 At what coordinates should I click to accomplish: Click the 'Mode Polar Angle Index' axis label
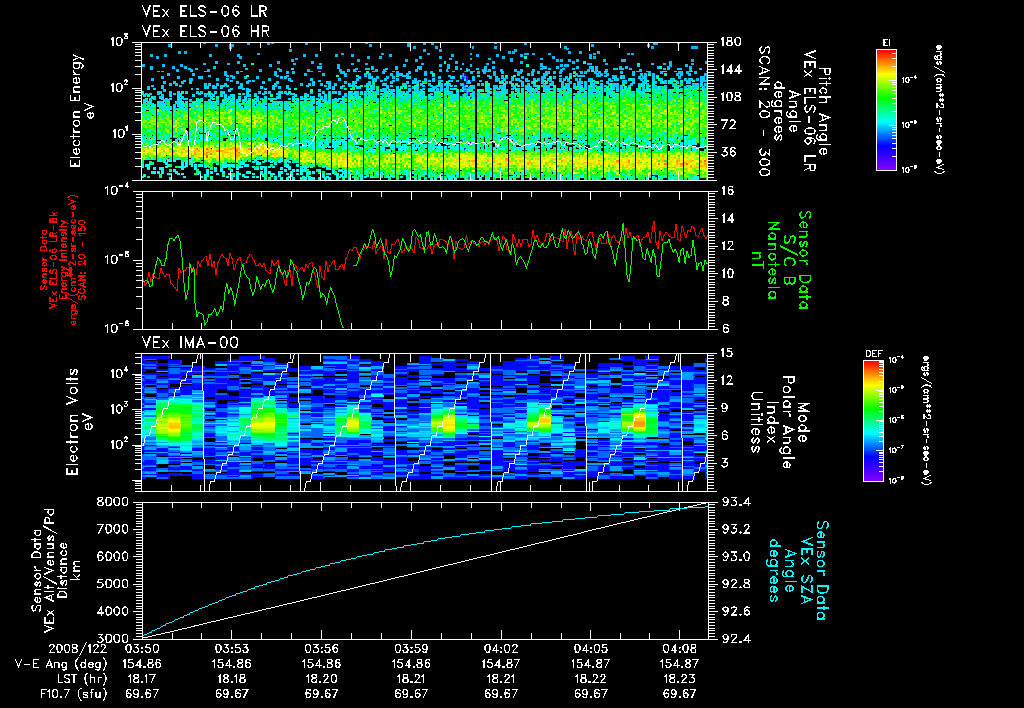pos(780,422)
